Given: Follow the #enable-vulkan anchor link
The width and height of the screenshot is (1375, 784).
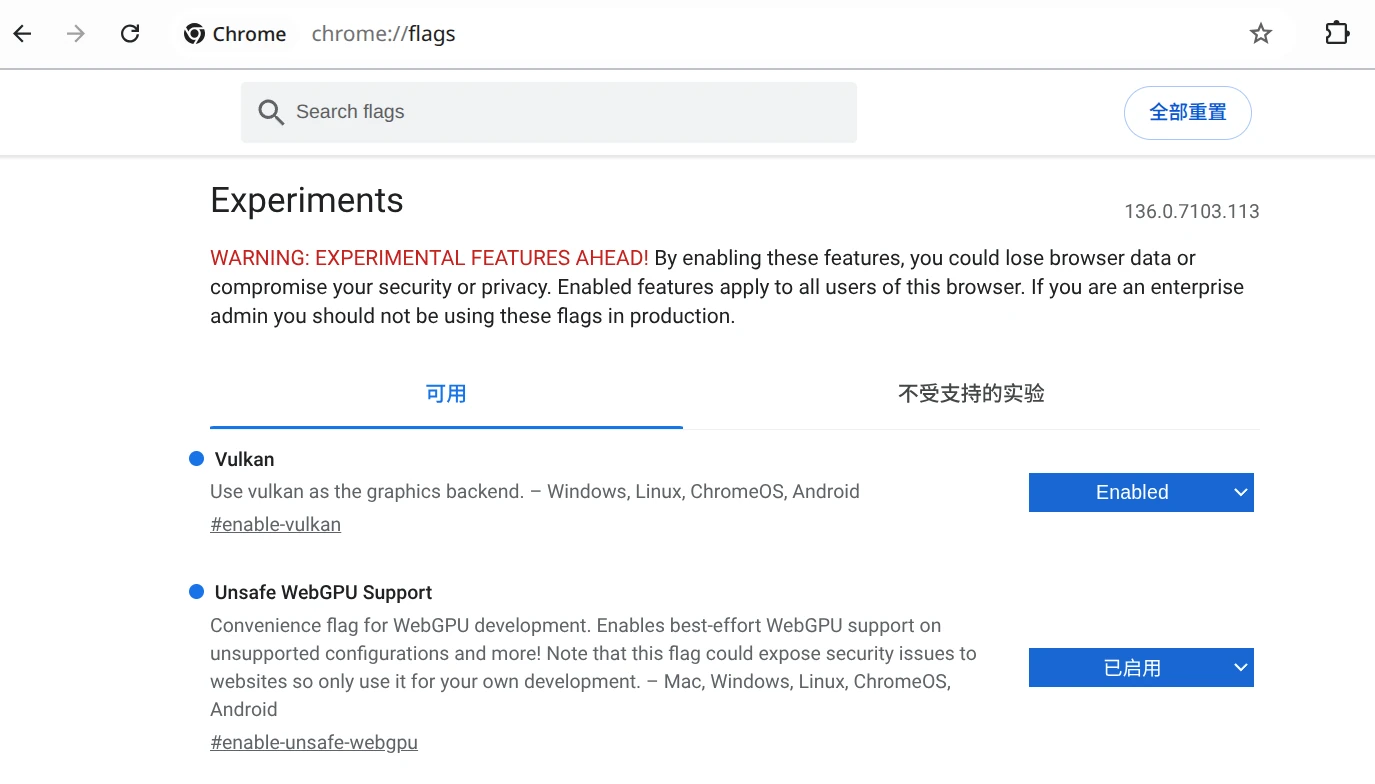Looking at the screenshot, I should (275, 525).
